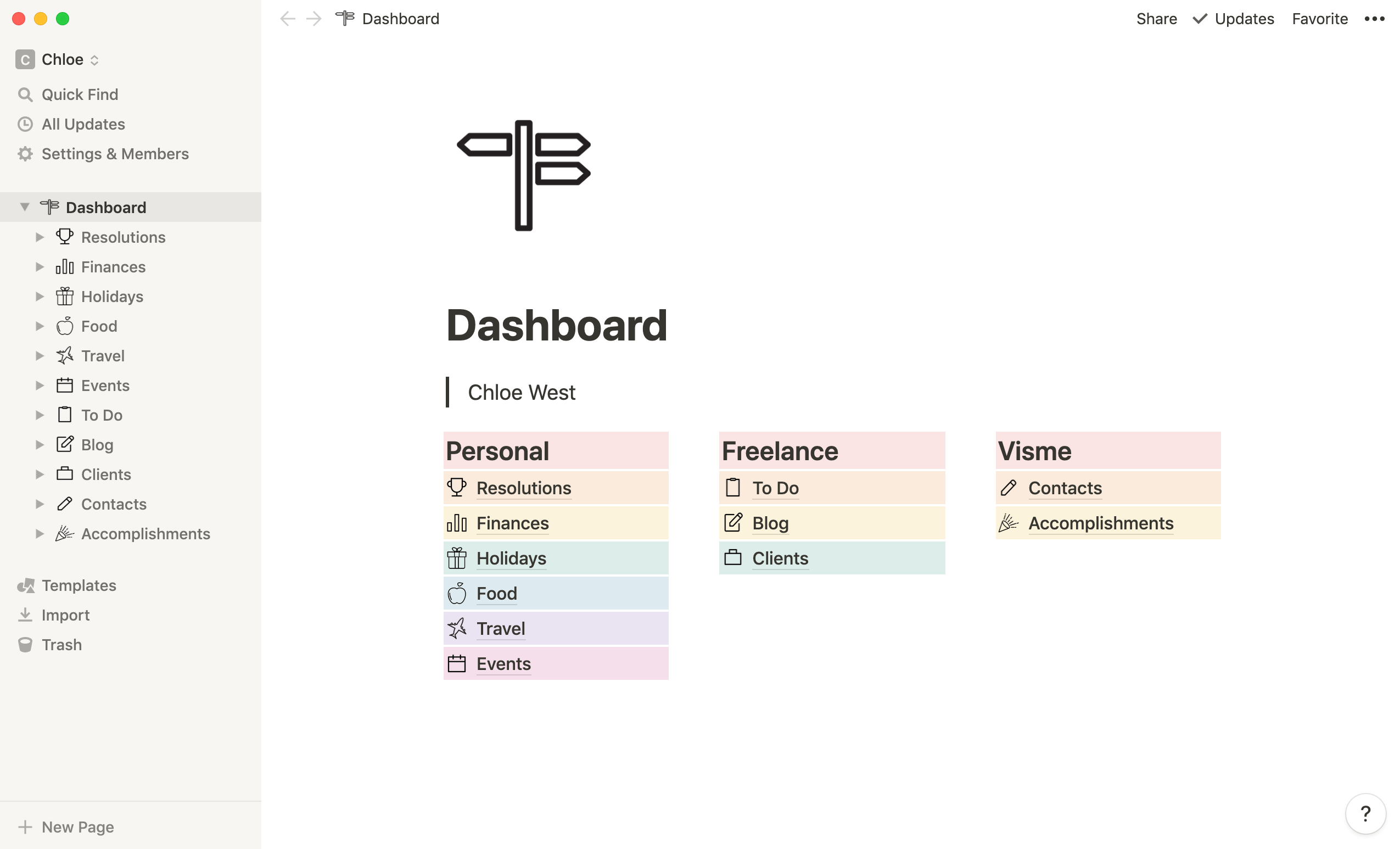Screen dimensions: 1400x849
Task: Click the Freelance column heading
Action: [780, 451]
